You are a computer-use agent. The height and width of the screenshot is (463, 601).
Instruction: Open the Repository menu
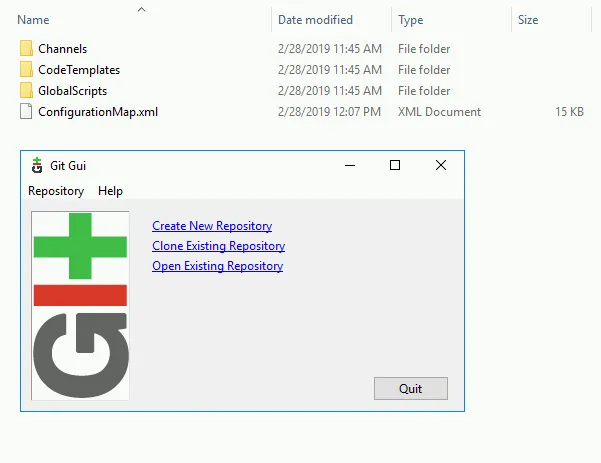coord(56,191)
